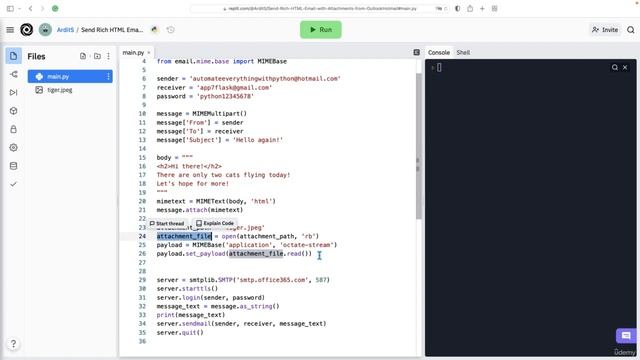
Task: Open a new browser tab with plus icon
Action: pos(482,8)
